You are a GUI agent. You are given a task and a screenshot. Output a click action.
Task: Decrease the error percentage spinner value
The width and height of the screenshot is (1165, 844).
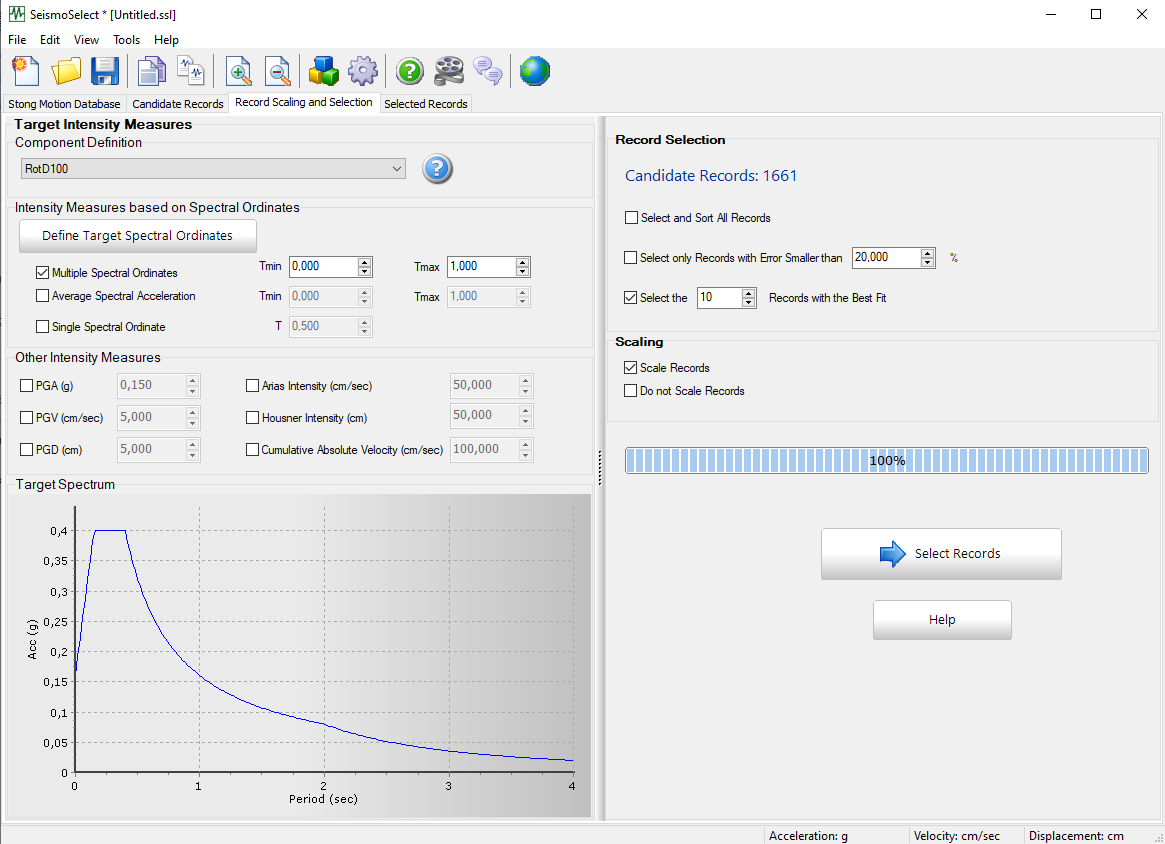[x=928, y=263]
